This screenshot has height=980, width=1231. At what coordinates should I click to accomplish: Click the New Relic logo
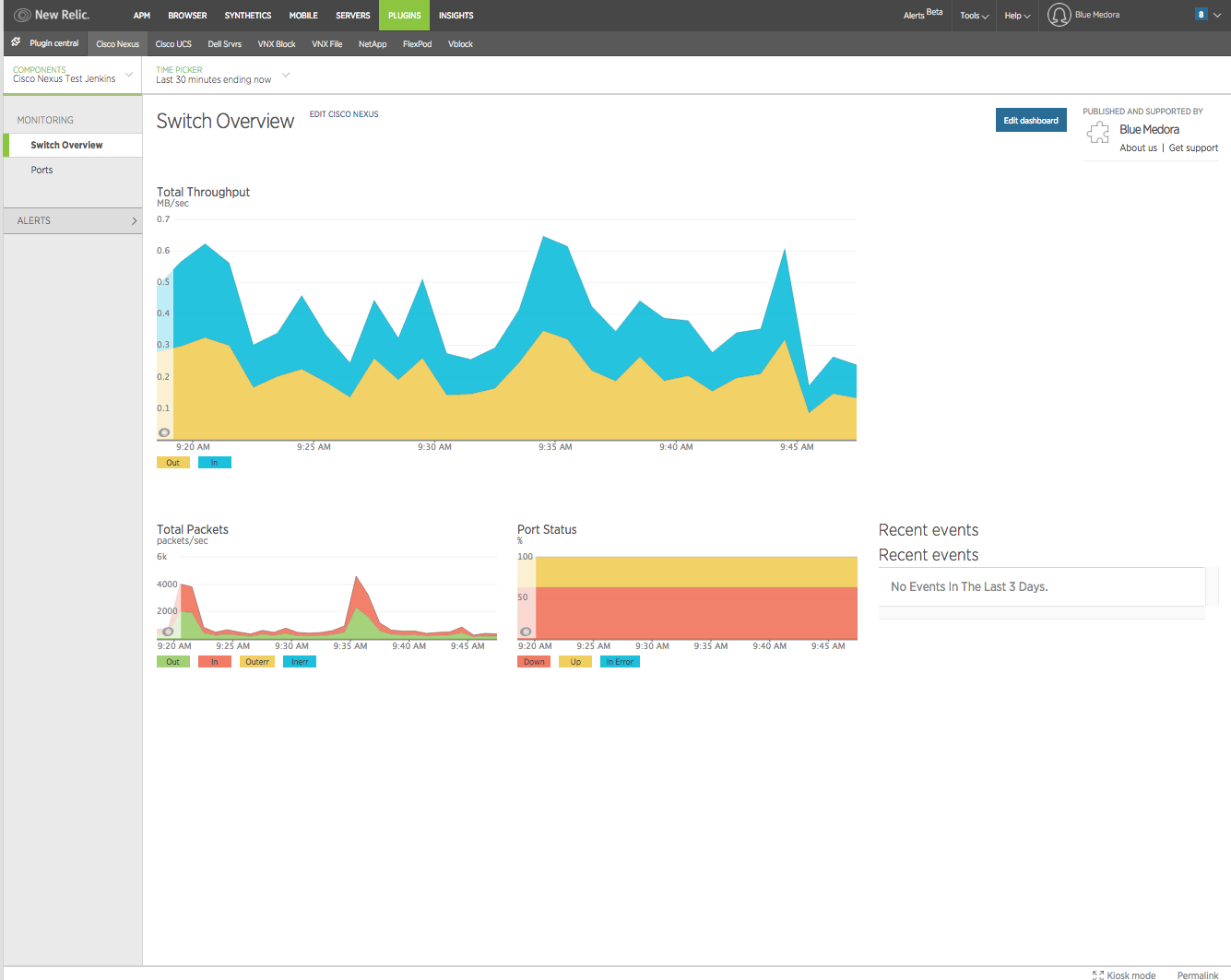coord(53,15)
